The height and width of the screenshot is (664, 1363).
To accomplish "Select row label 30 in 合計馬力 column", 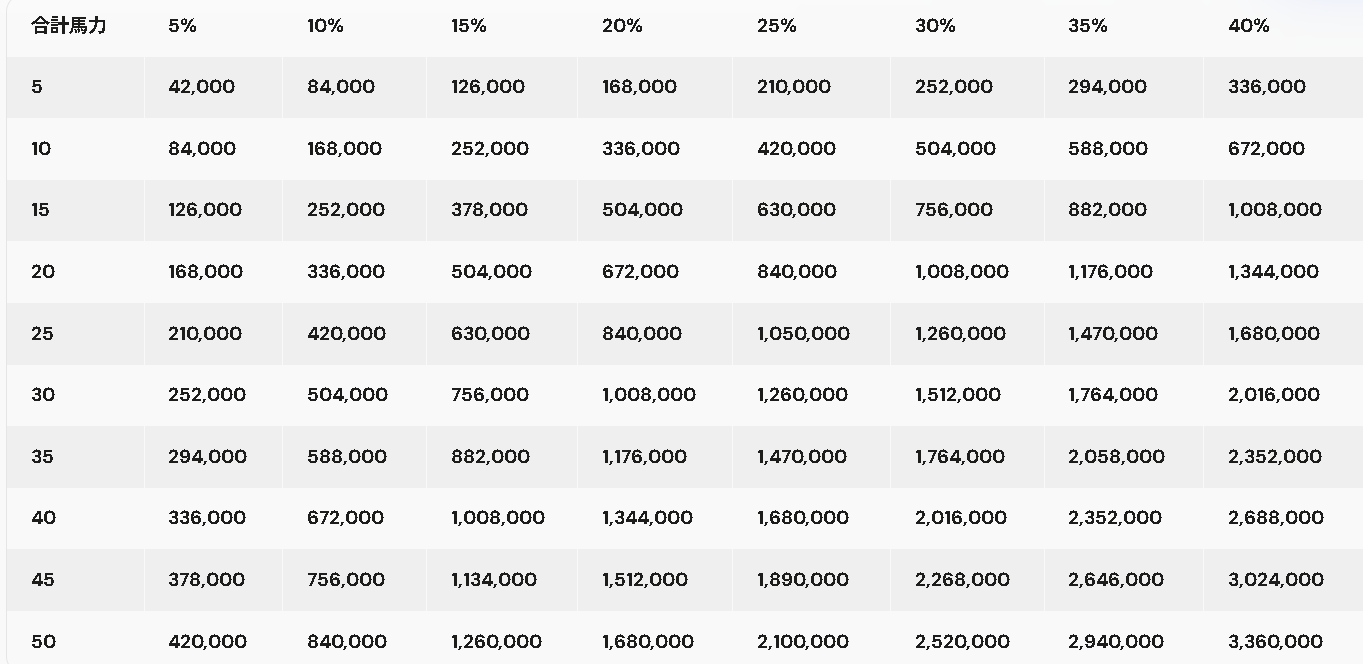I will pos(43,395).
